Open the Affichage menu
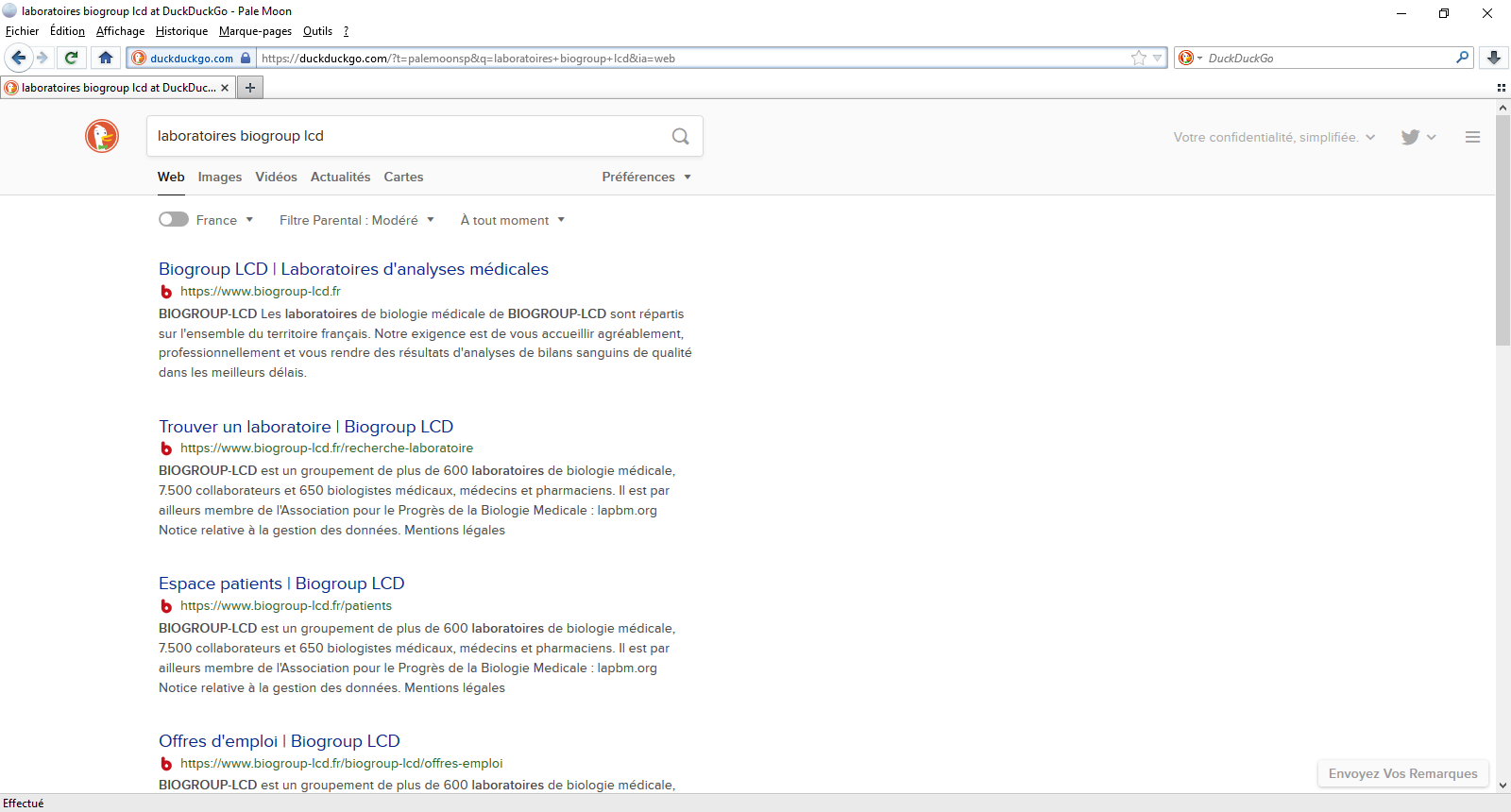This screenshot has width=1511, height=812. (x=120, y=31)
